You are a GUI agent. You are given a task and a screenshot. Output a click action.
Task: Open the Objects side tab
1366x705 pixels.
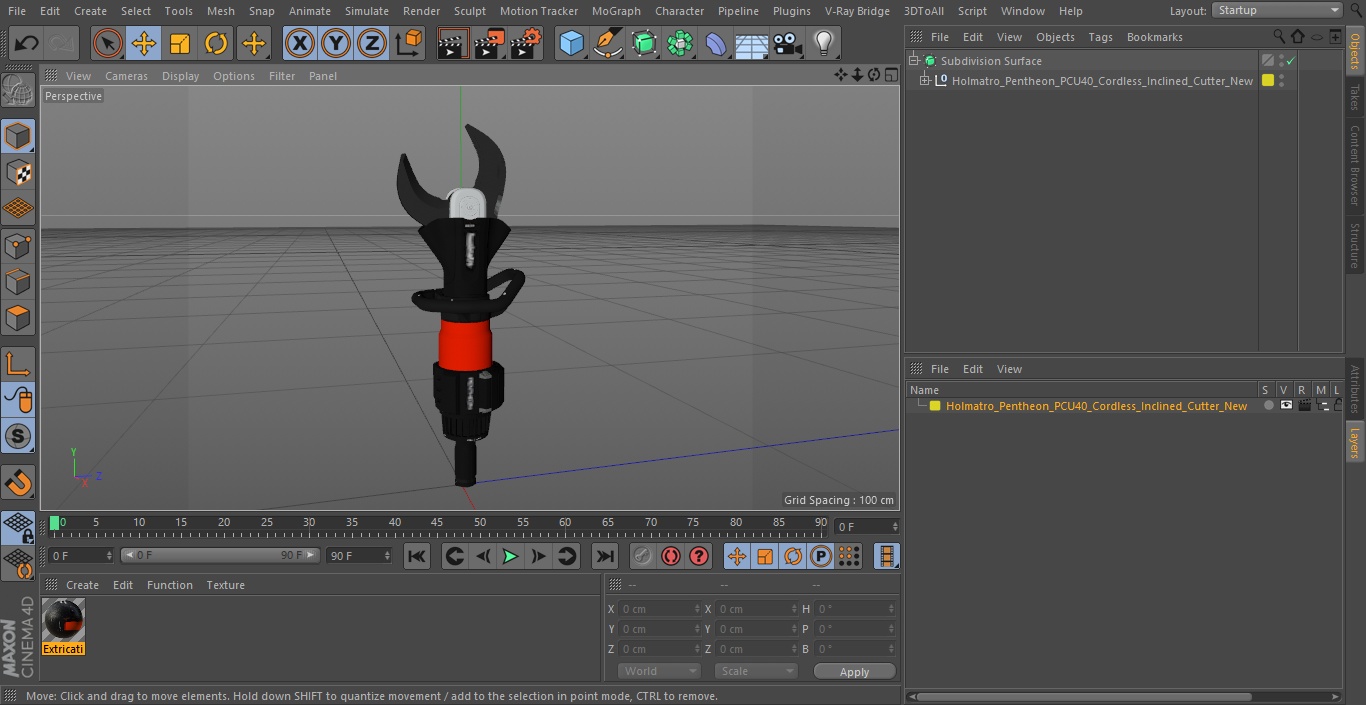point(1355,51)
